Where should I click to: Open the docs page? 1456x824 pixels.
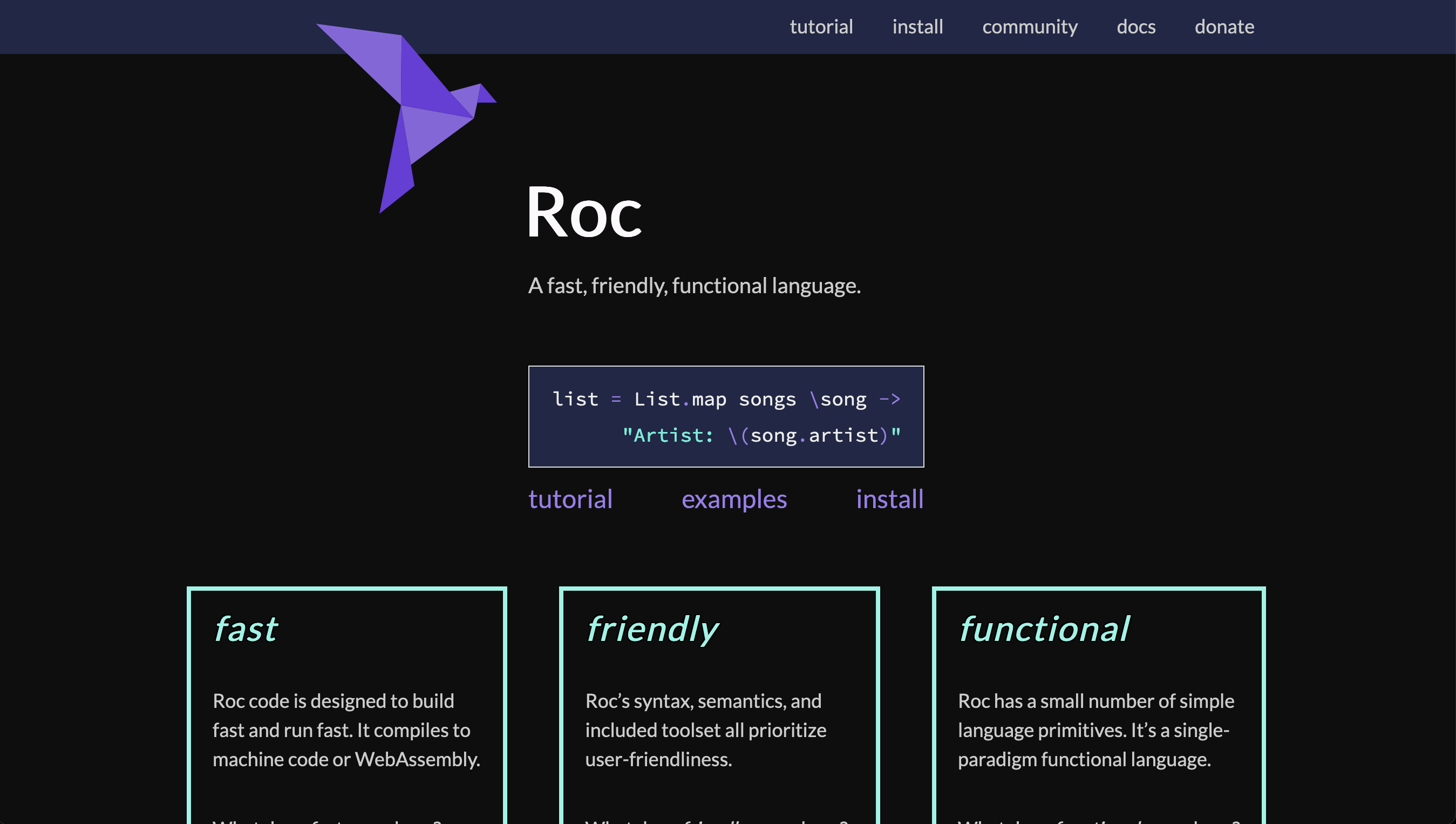(x=1136, y=26)
